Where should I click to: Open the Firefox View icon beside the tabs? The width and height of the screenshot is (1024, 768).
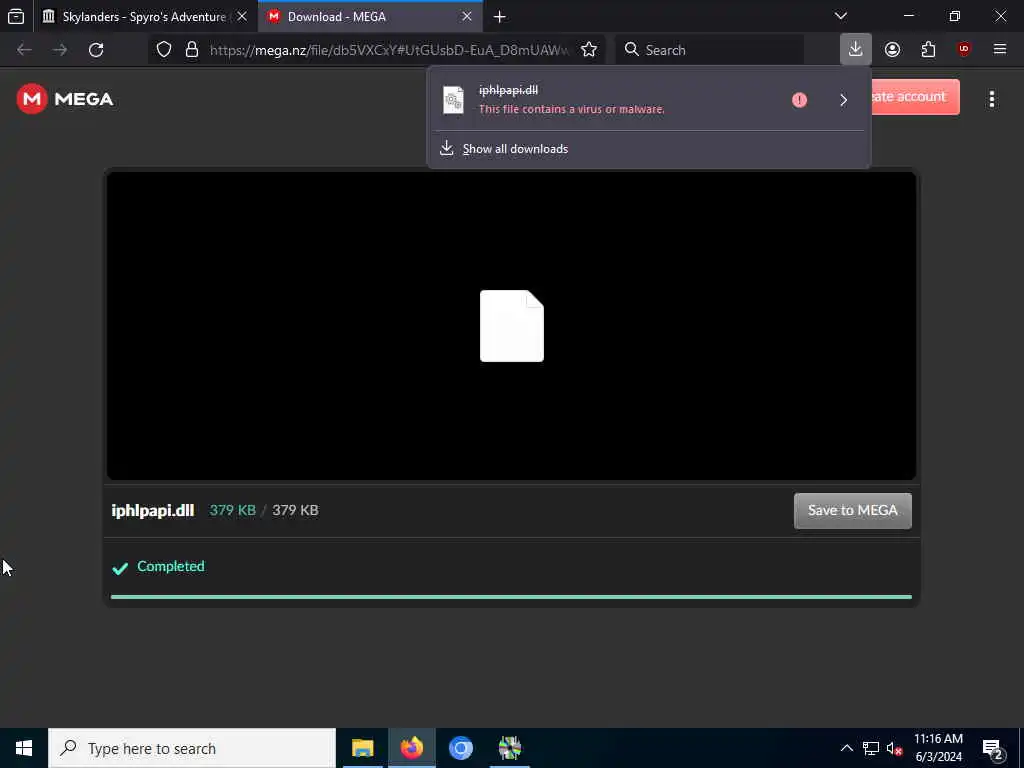pos(16,16)
